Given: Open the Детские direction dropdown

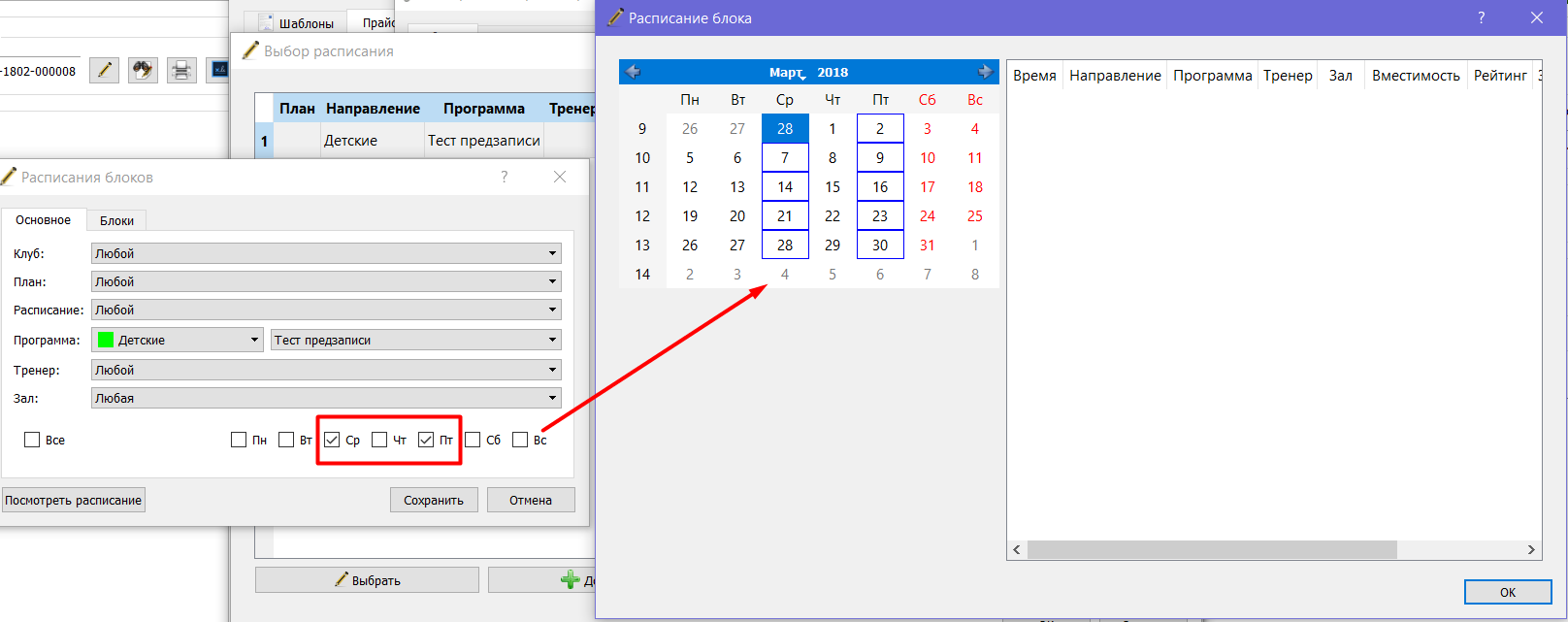Looking at the screenshot, I should click(x=178, y=340).
